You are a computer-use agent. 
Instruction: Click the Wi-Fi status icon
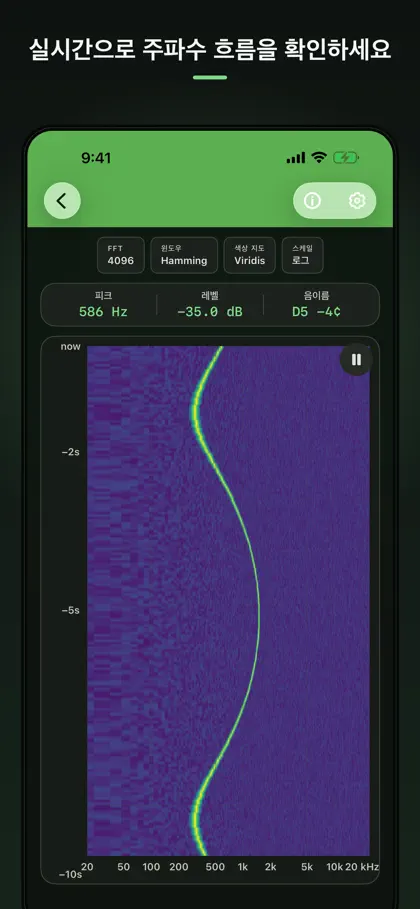[x=319, y=157]
